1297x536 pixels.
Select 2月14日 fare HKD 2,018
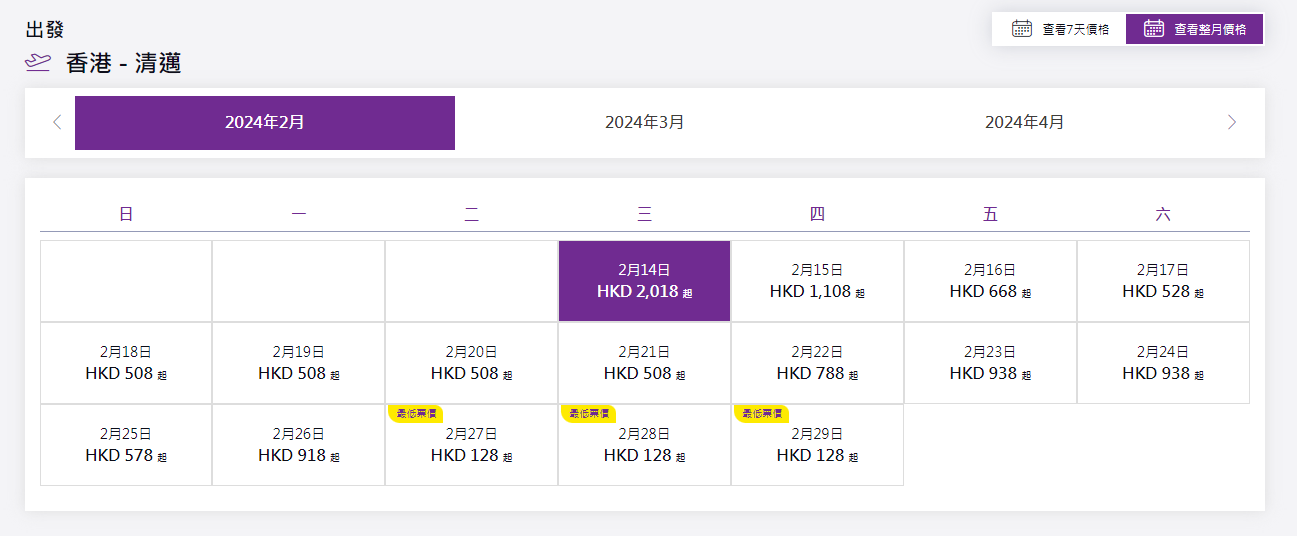644,281
